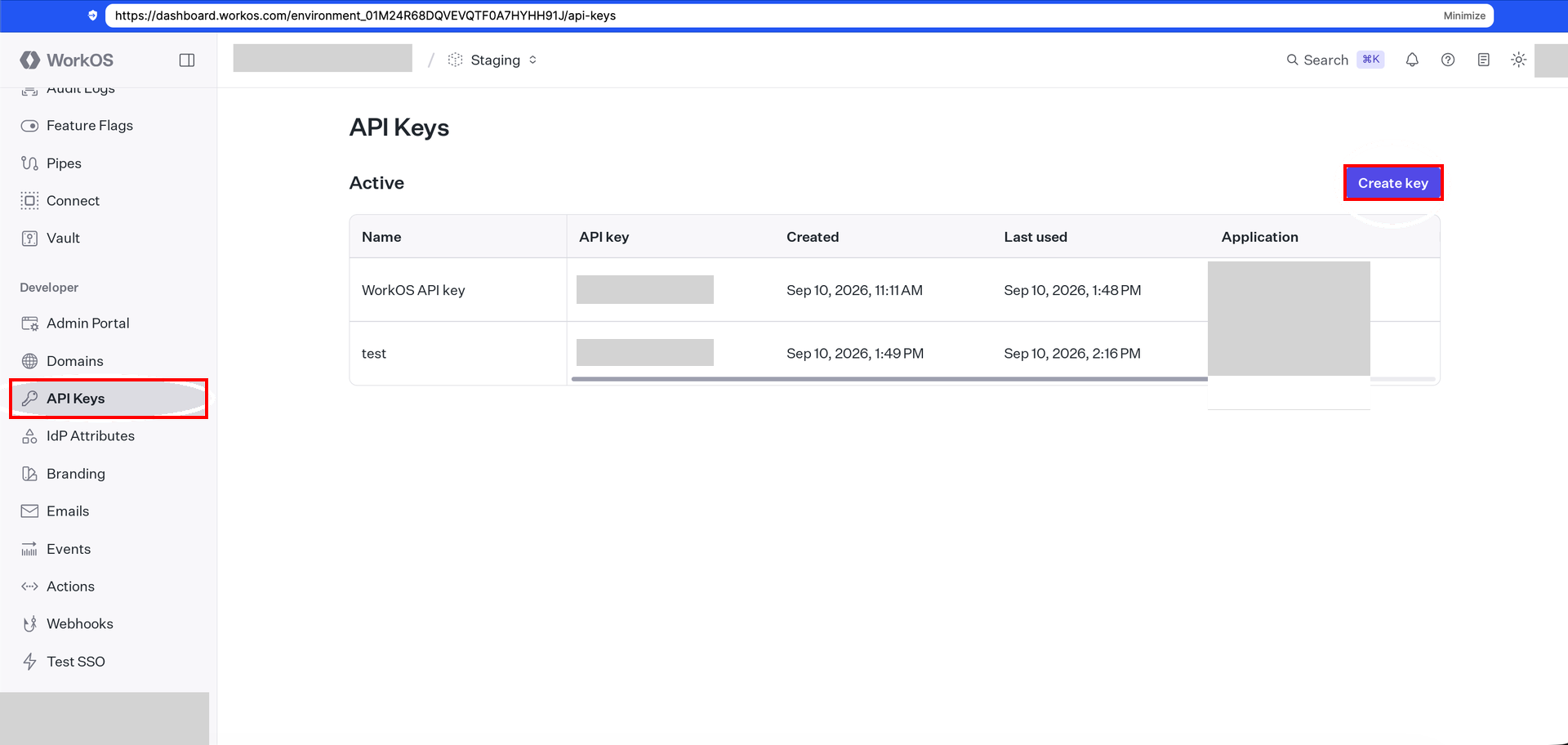Click the Developer section label
Image resolution: width=1568 pixels, height=745 pixels.
pos(49,288)
